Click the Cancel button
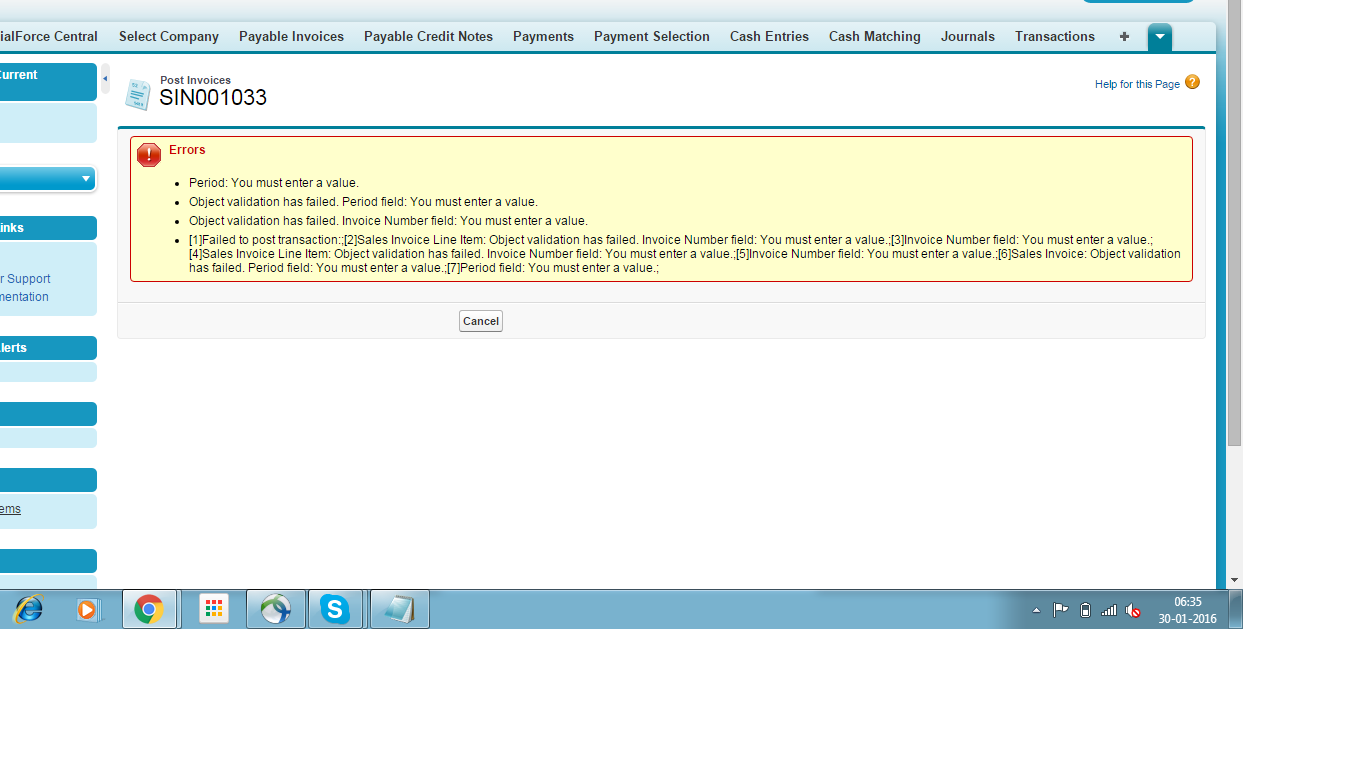 pos(481,321)
